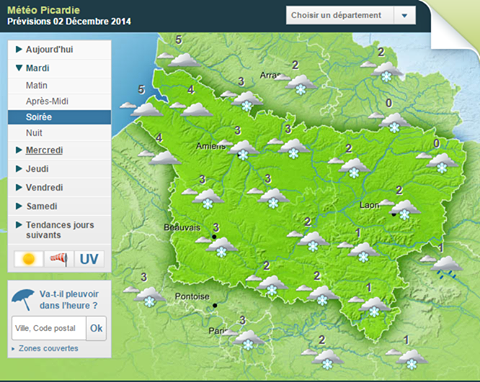Open the Mercredi forecast link
The width and height of the screenshot is (480, 382).
pyautogui.click(x=44, y=150)
